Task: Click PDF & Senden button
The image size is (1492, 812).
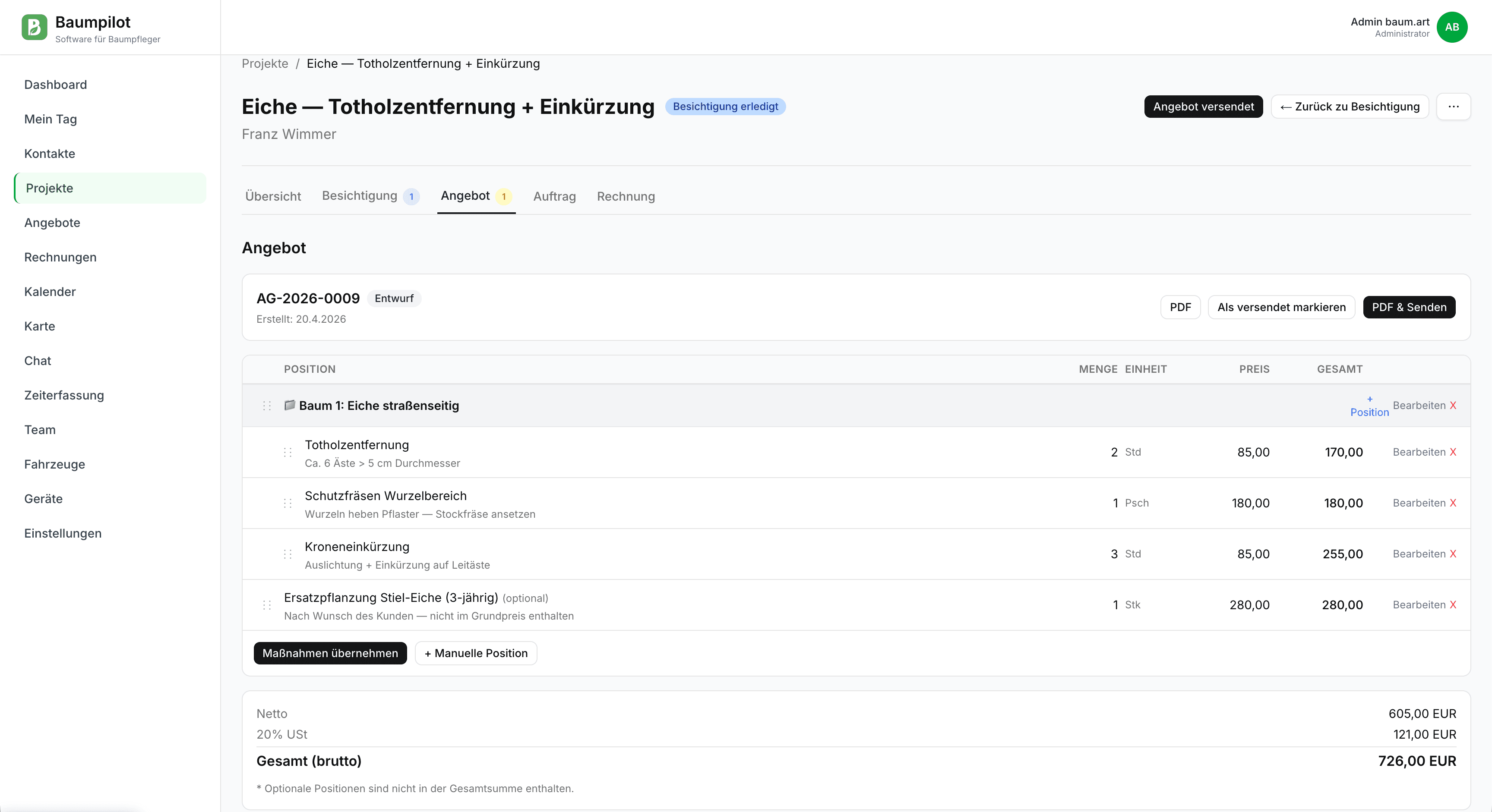Action: (1409, 307)
